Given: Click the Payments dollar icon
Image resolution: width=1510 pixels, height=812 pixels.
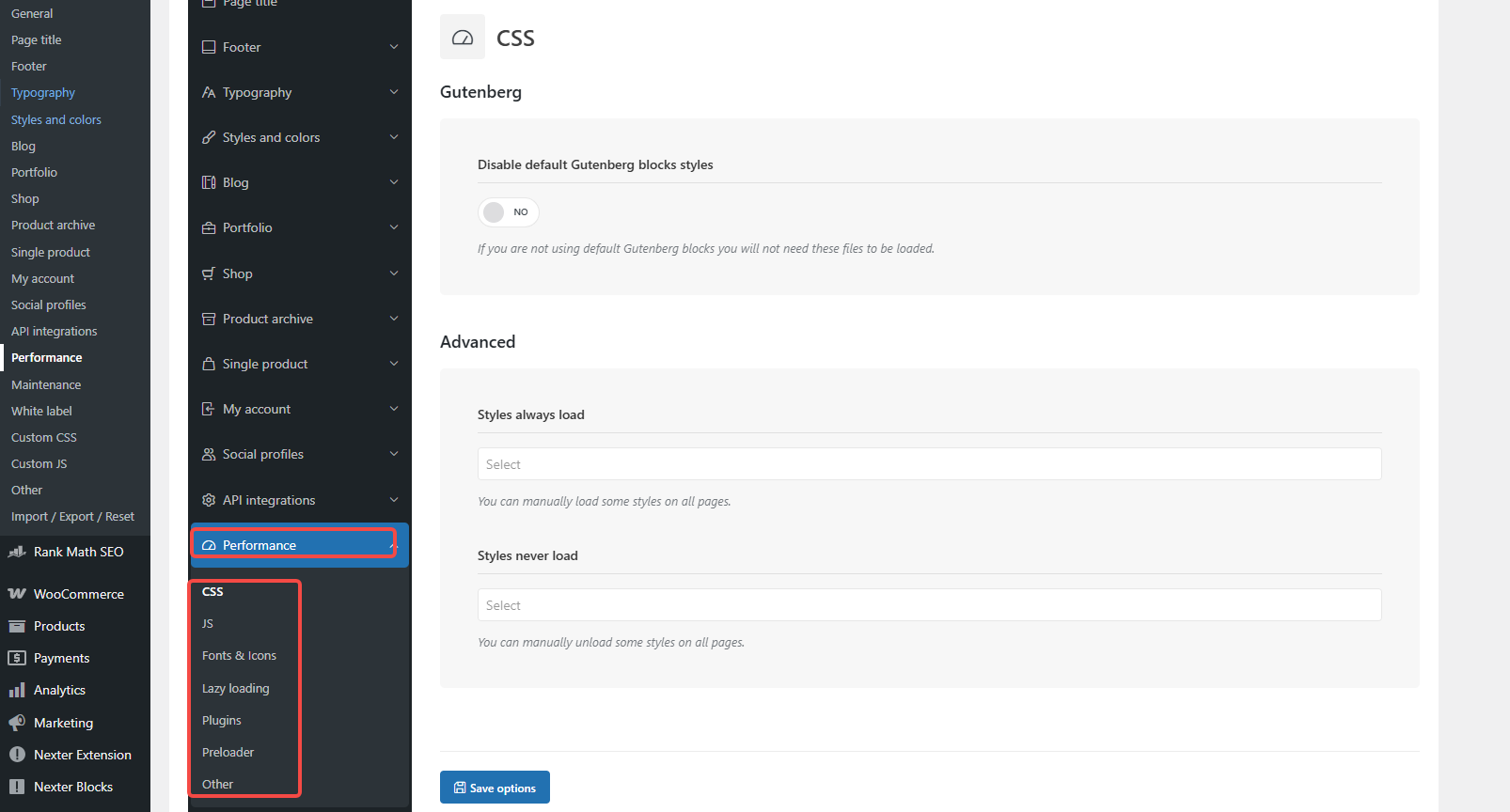Looking at the screenshot, I should [17, 658].
